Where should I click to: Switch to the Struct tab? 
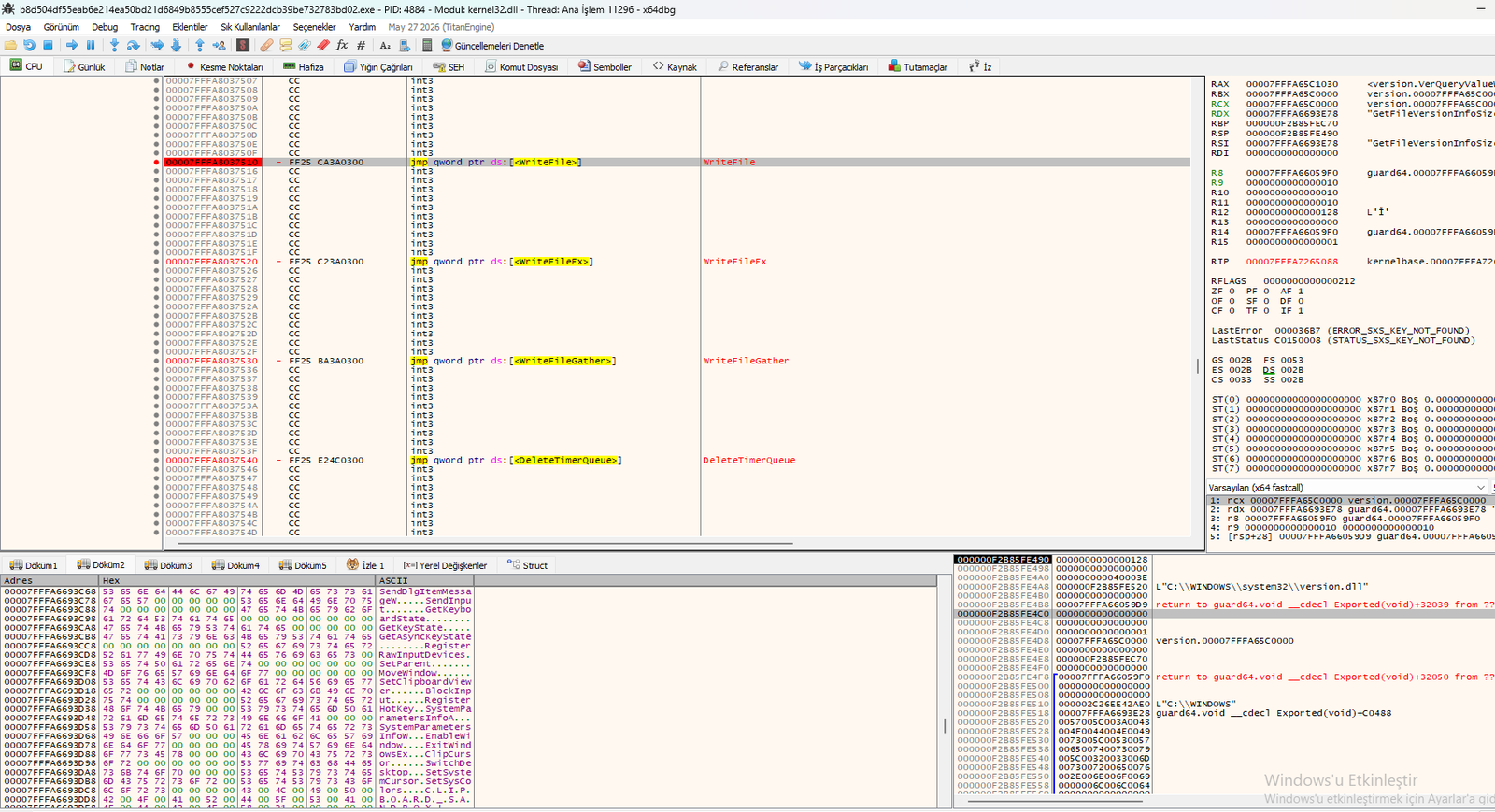click(x=527, y=565)
